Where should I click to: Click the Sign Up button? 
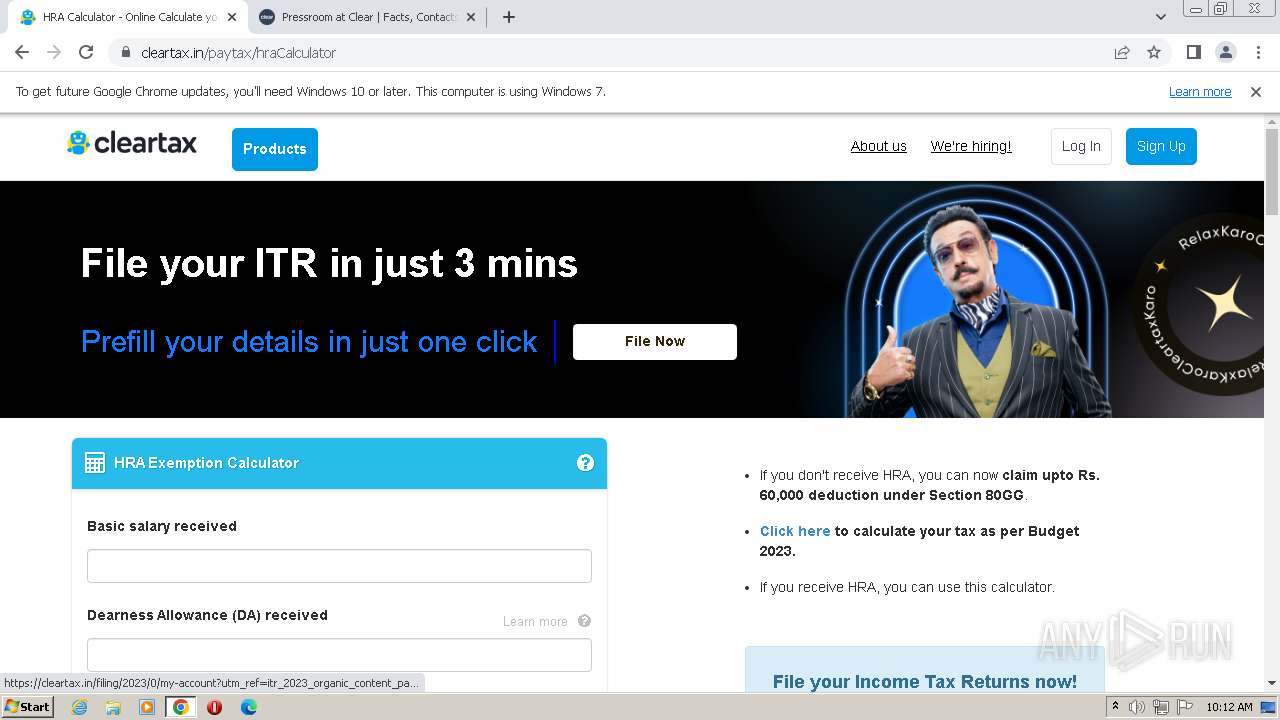[1161, 146]
